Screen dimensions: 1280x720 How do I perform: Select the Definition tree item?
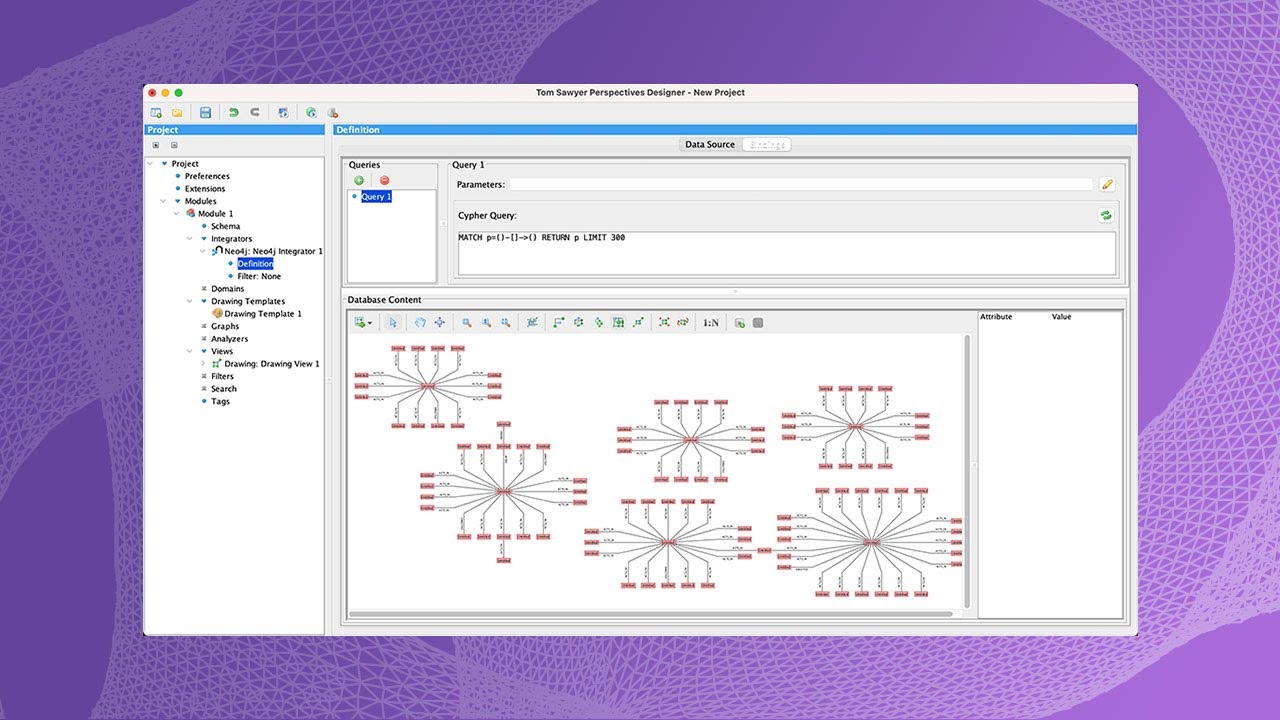(x=255, y=264)
